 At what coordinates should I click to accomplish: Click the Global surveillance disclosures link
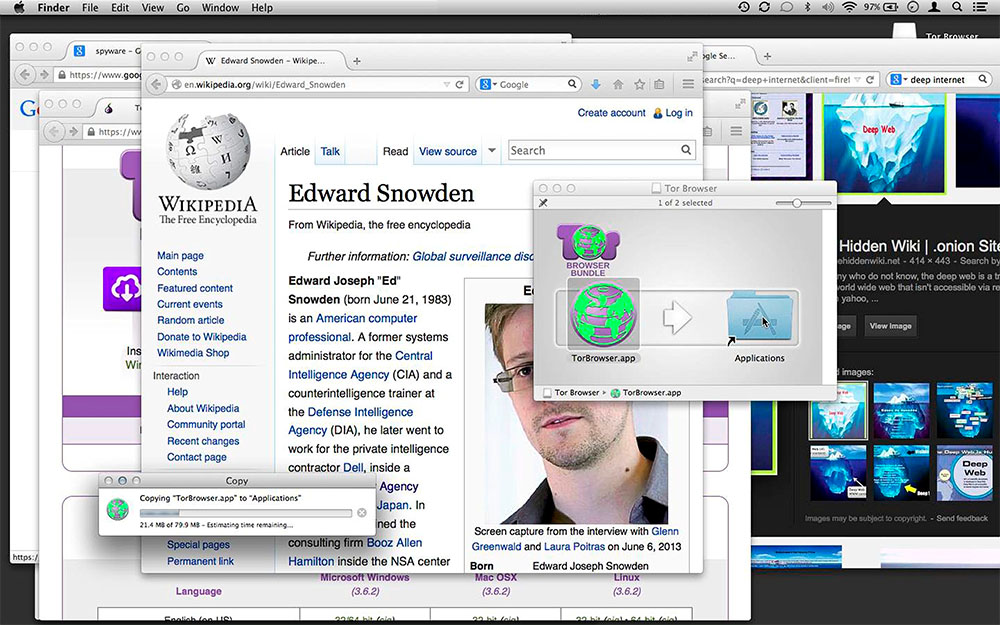473,256
